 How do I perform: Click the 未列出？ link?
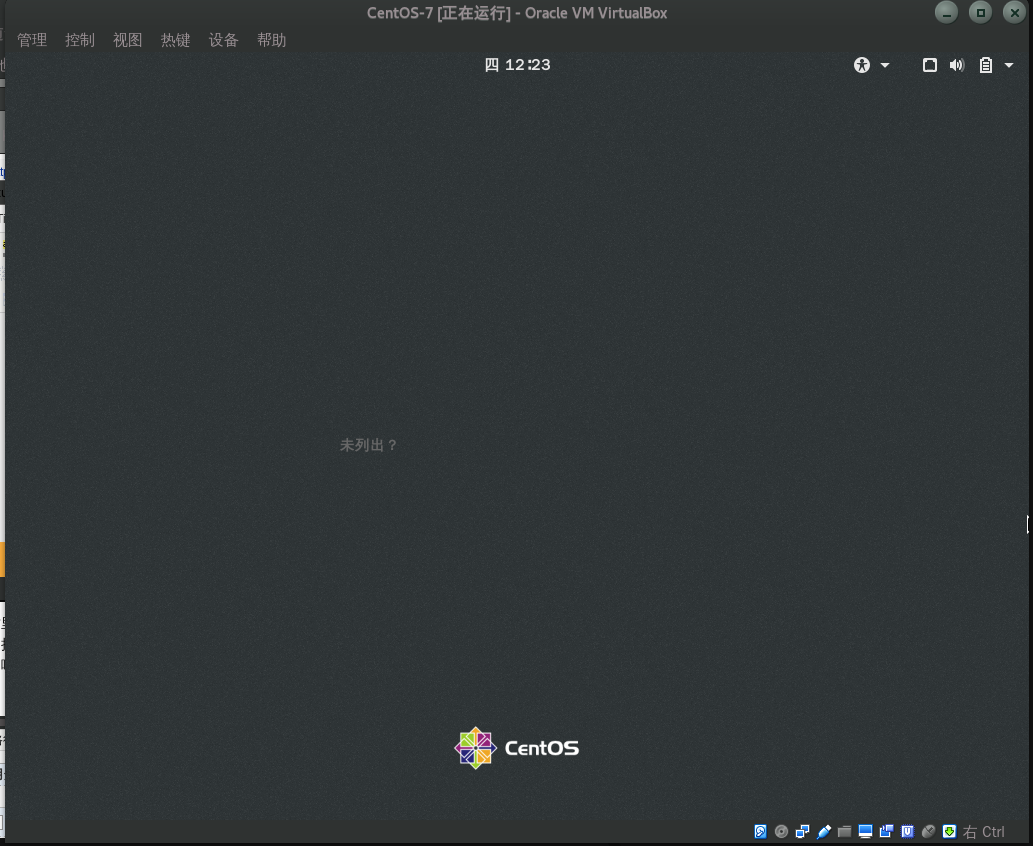(x=368, y=445)
